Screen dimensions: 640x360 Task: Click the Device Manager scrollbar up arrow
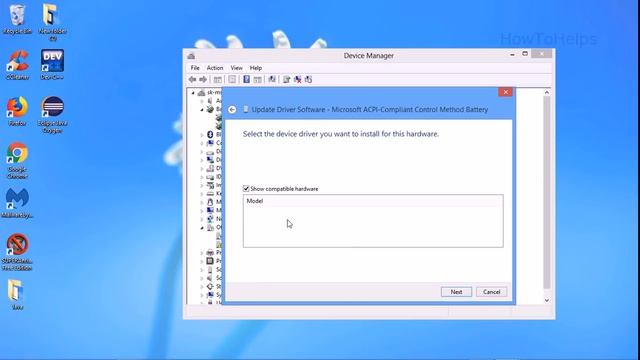[547, 93]
